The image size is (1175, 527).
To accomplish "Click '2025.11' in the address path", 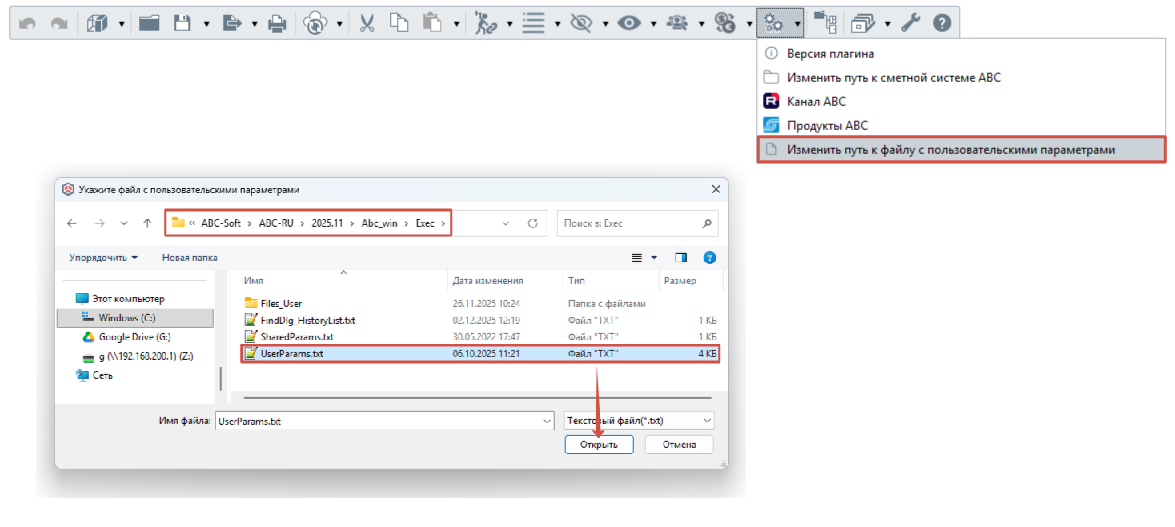I will point(327,223).
